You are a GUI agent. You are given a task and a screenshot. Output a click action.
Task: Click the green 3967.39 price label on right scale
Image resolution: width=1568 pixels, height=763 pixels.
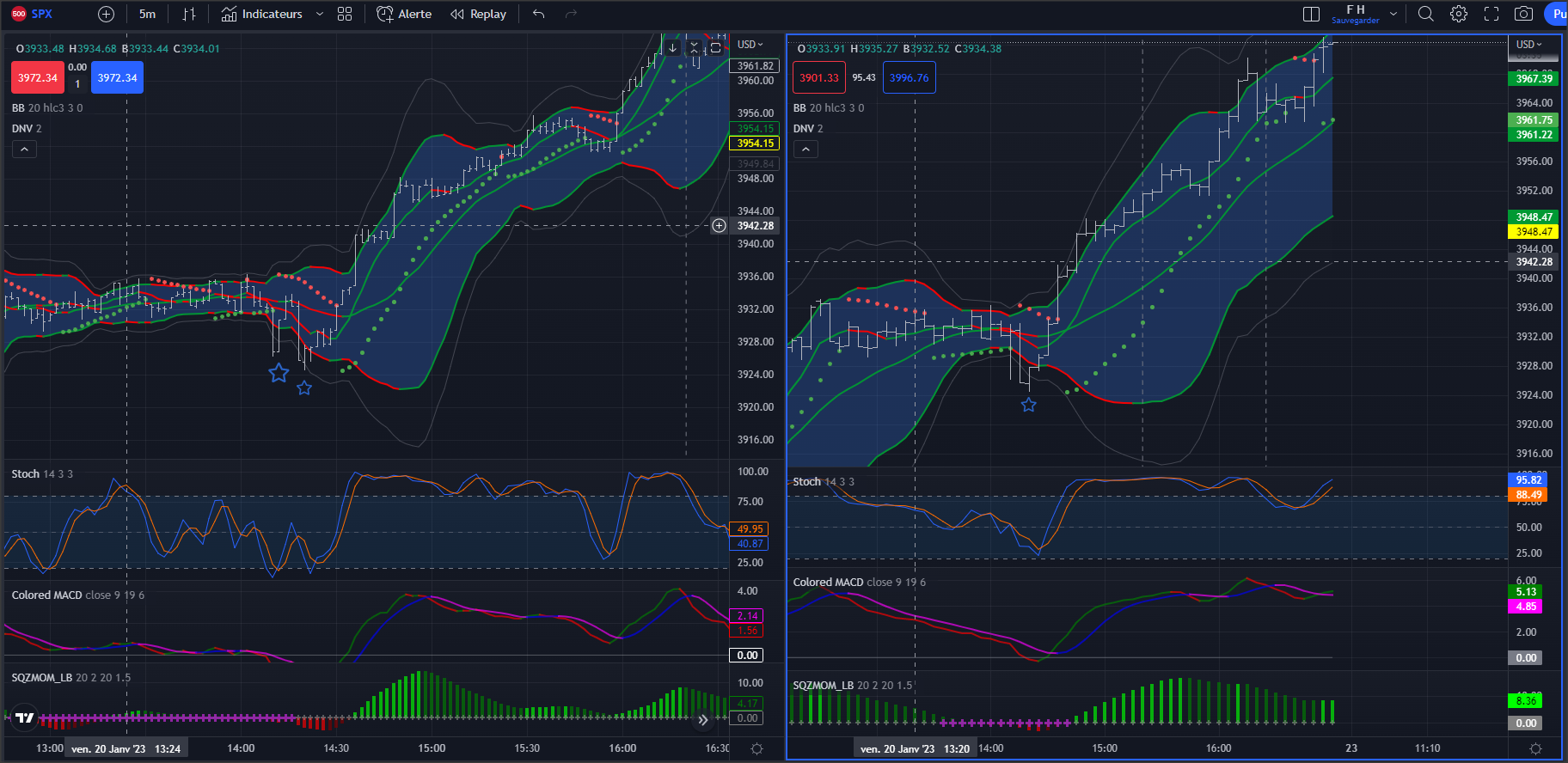(1534, 79)
